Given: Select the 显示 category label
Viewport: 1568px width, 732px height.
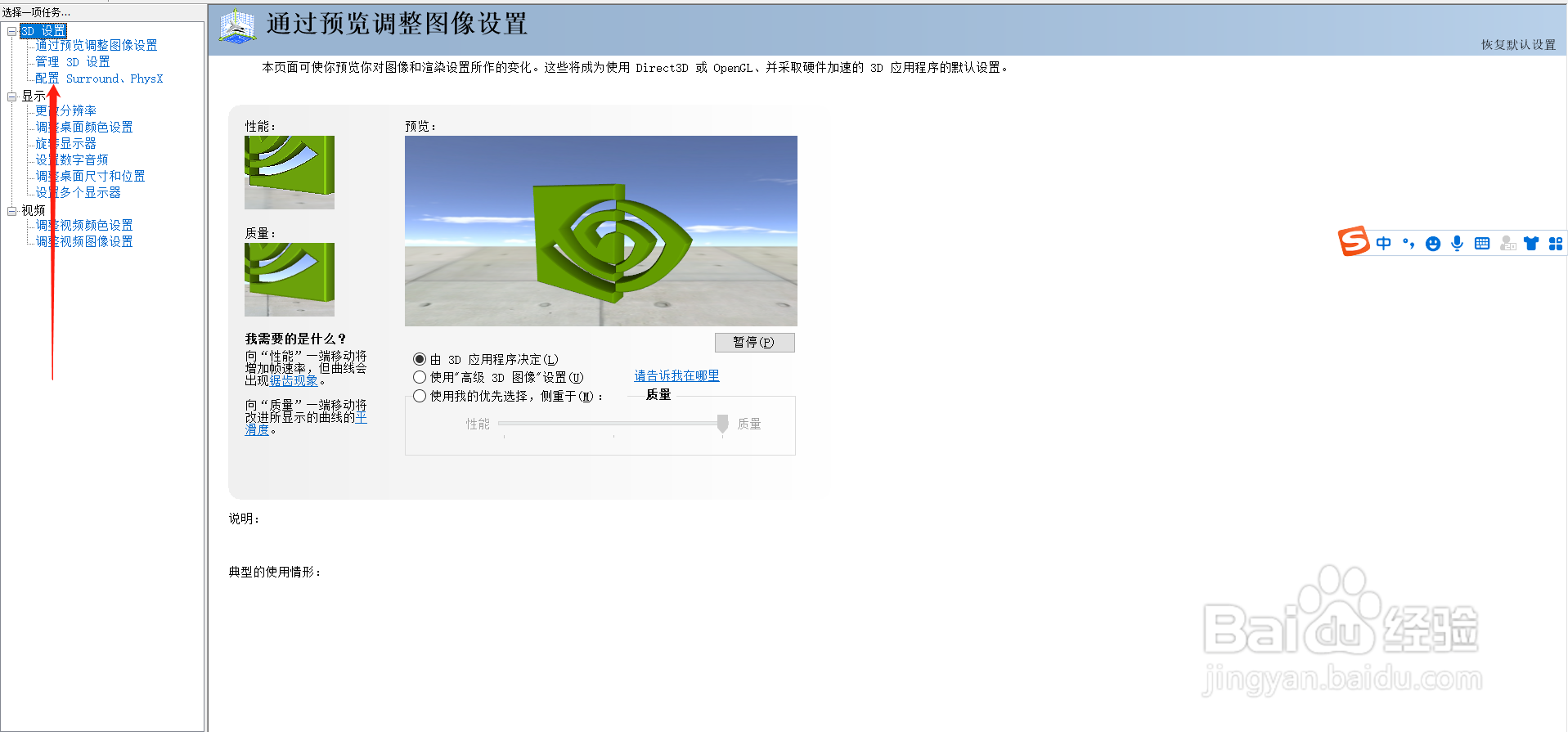Looking at the screenshot, I should pyautogui.click(x=34, y=97).
